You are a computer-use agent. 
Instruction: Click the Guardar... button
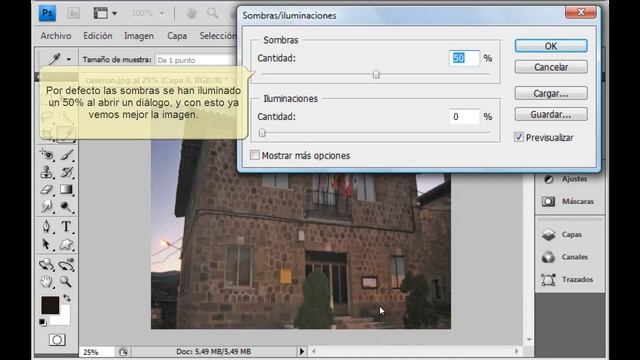pos(551,114)
